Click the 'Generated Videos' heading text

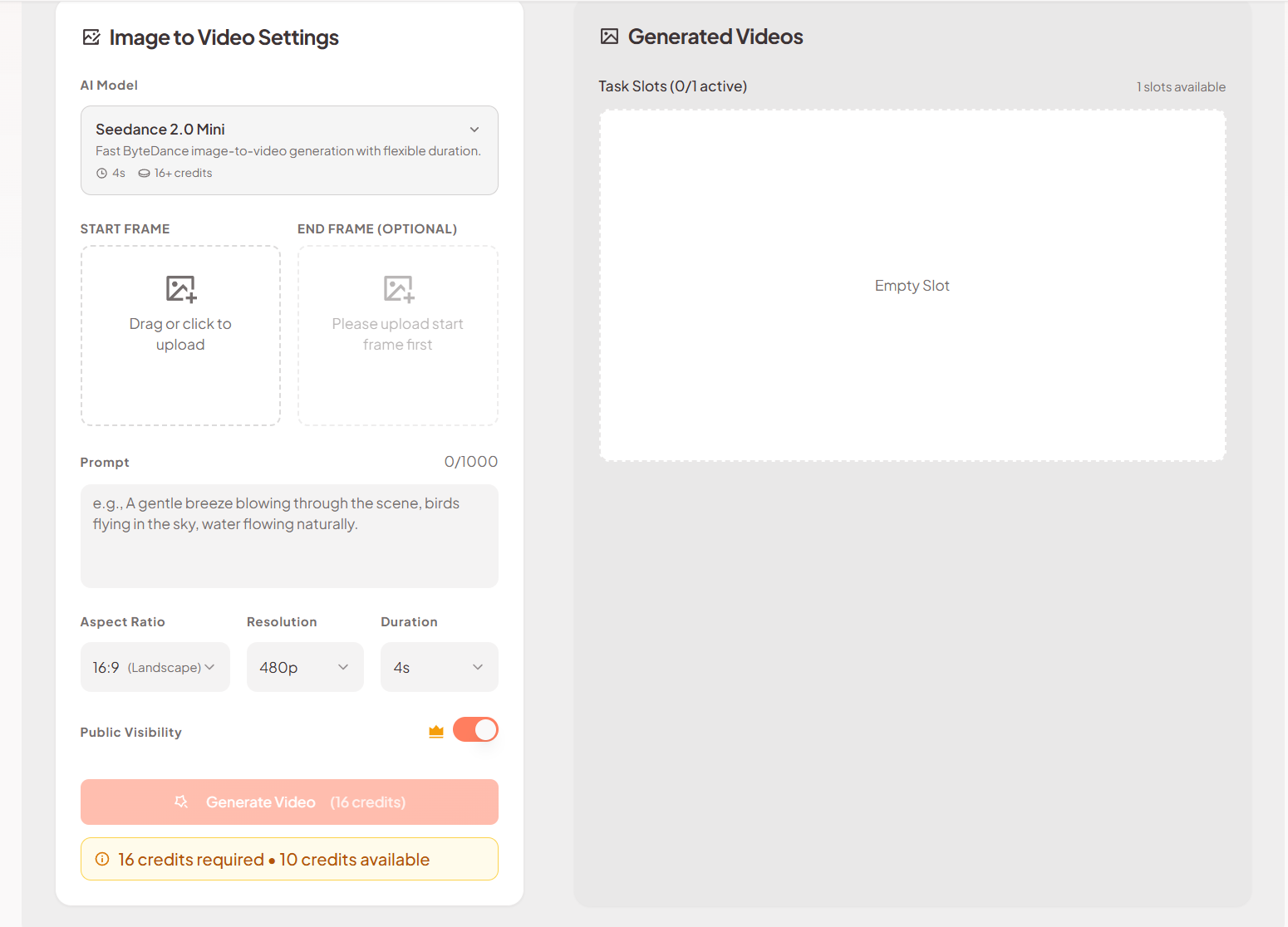[x=715, y=37]
